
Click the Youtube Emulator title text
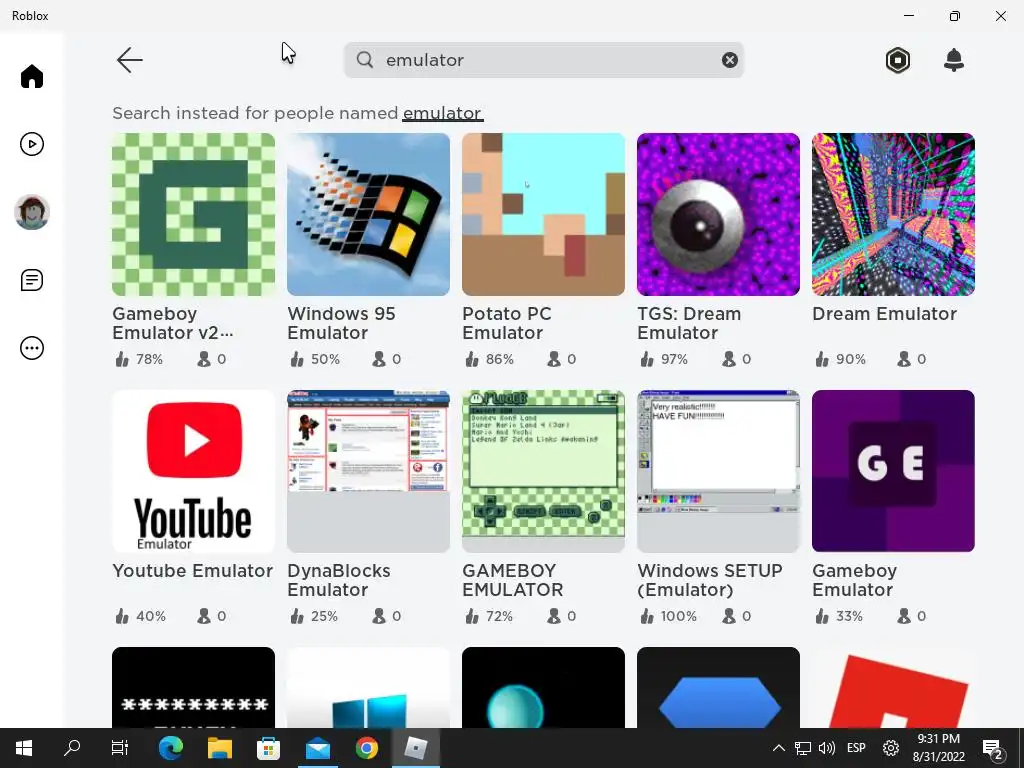[x=193, y=571]
